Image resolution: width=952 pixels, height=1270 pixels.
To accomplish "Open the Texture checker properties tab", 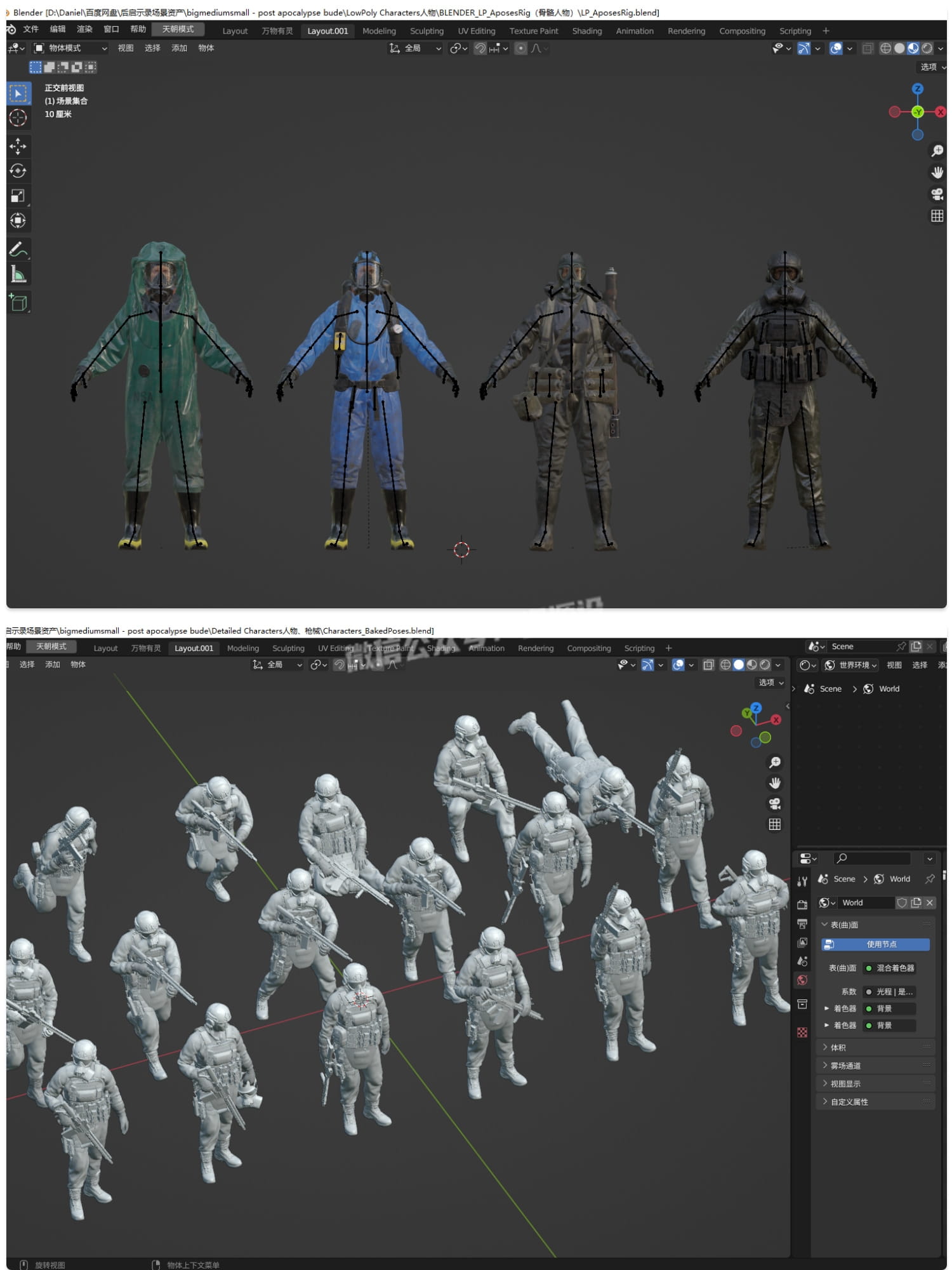I will [802, 1033].
